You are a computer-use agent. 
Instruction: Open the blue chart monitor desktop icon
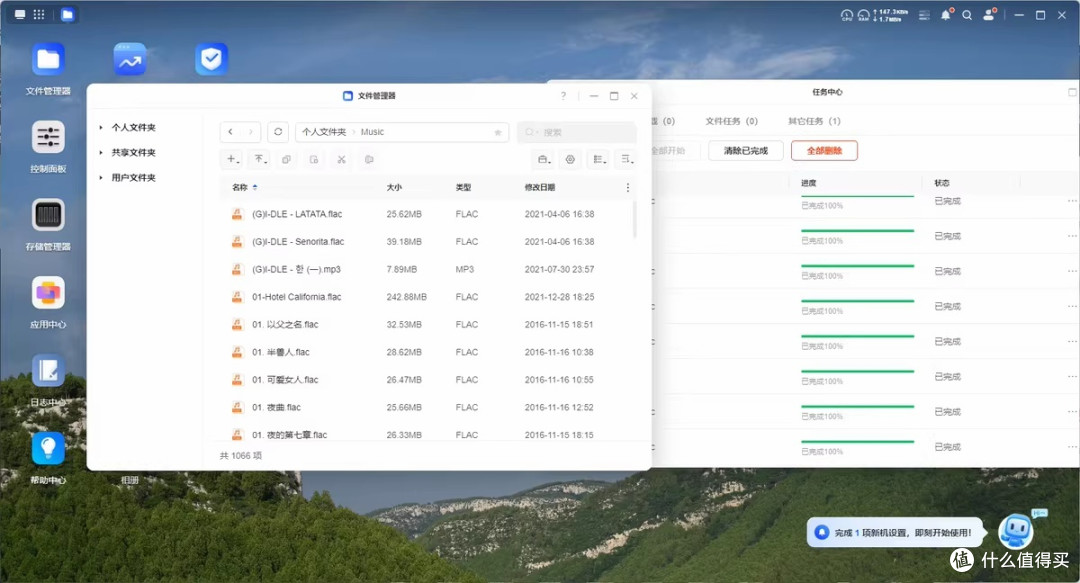pyautogui.click(x=129, y=60)
